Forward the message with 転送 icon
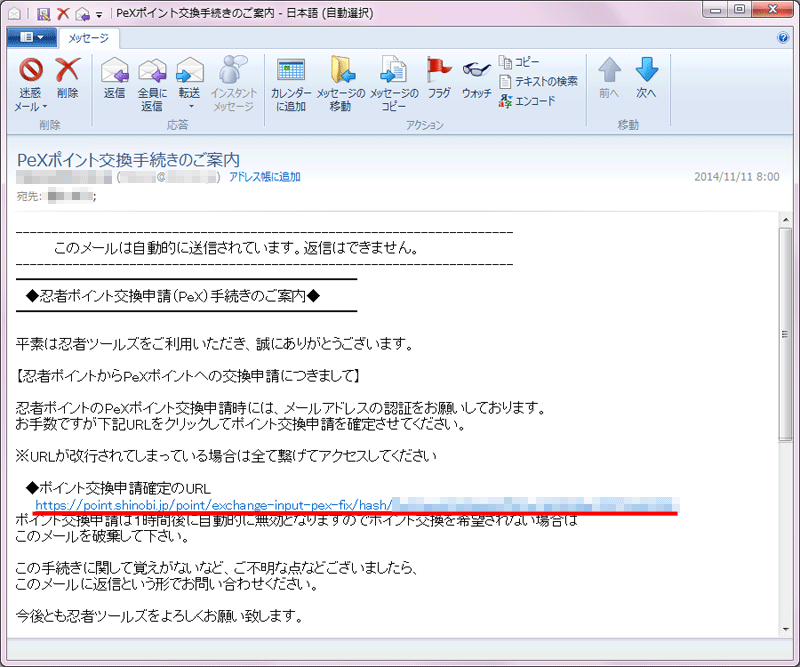 (189, 70)
